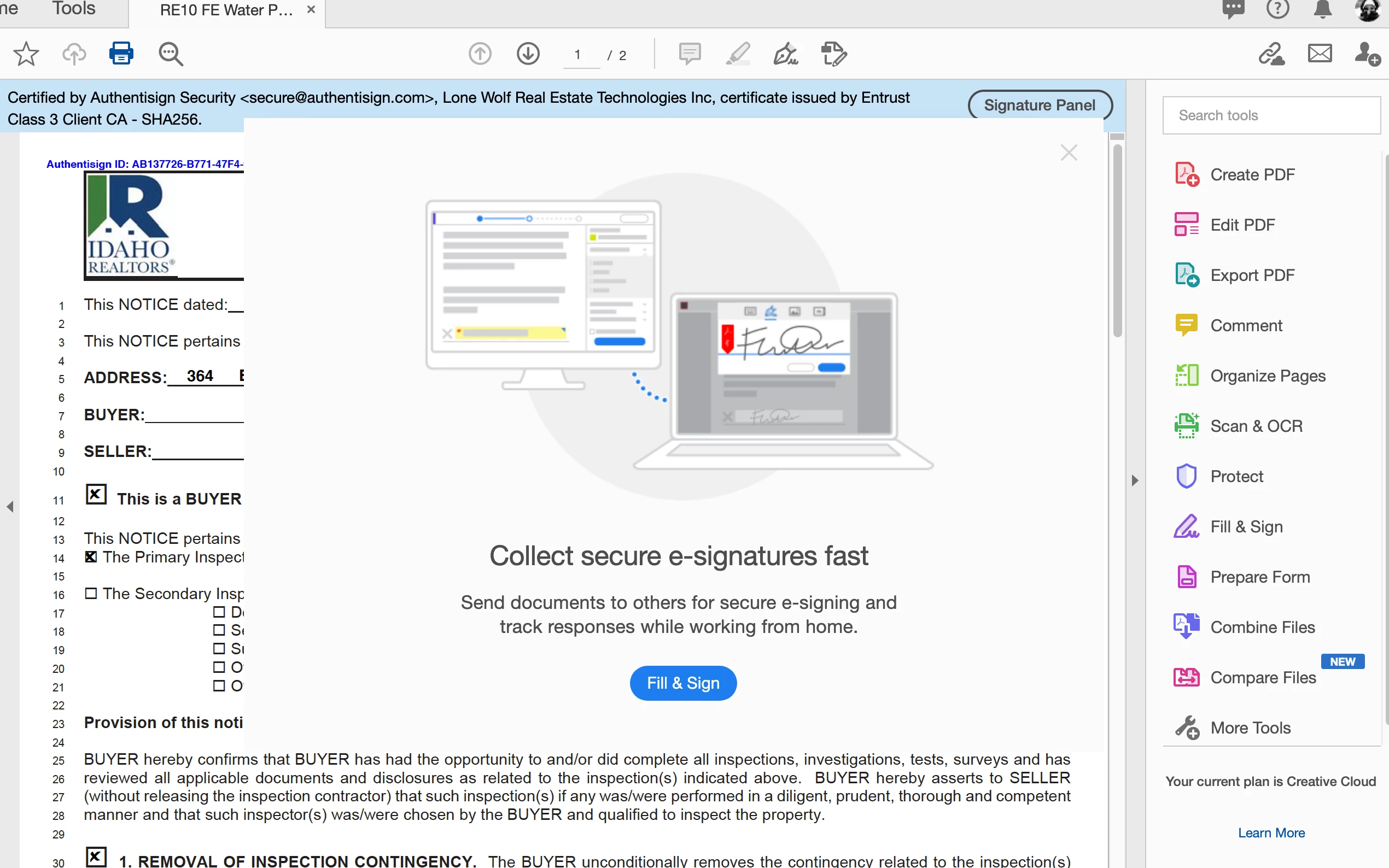Uncheck the Primary Inspection checkbox
The height and width of the screenshot is (868, 1389).
91,557
